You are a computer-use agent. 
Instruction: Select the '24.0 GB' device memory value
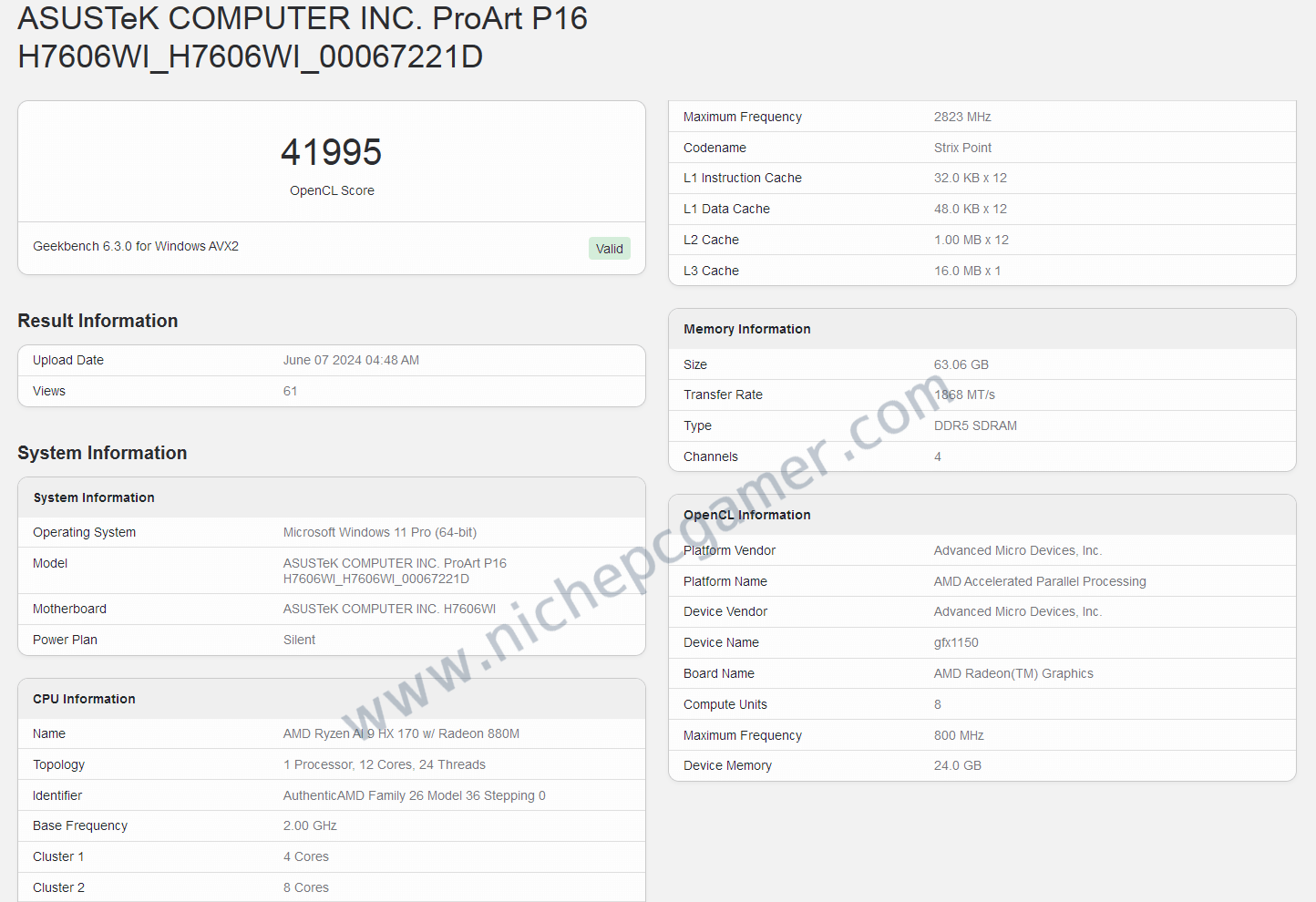pos(958,765)
